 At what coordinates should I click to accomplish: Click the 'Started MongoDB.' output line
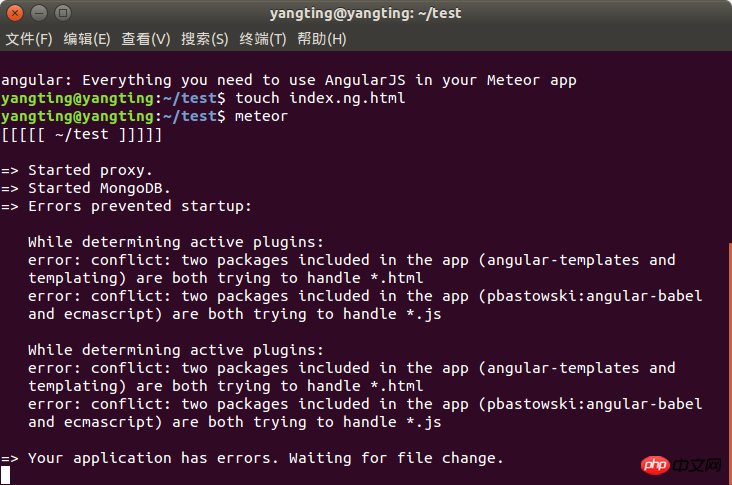tap(99, 188)
